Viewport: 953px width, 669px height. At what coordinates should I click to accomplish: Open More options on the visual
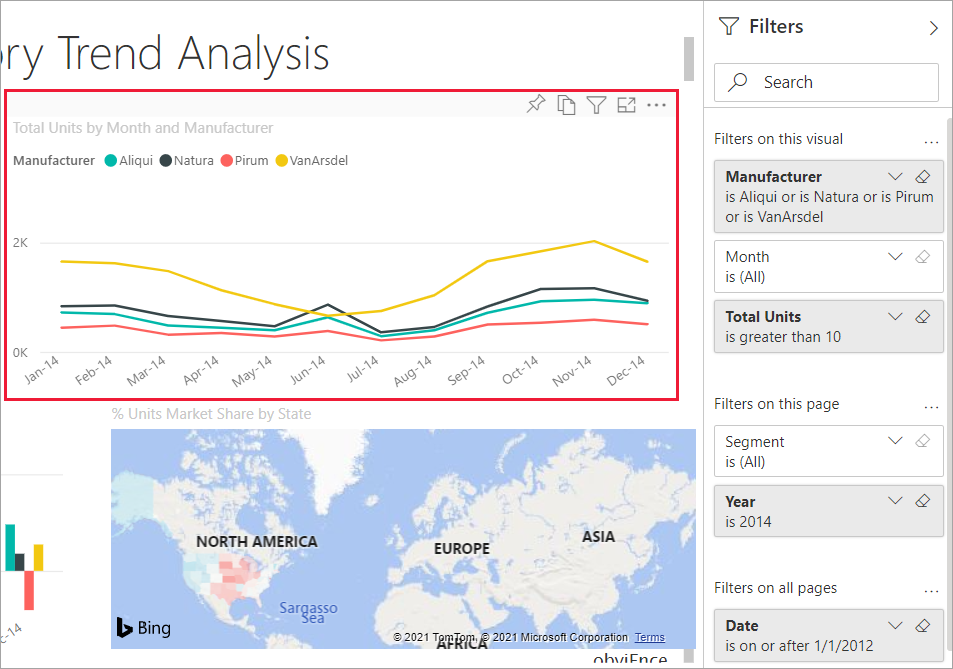tap(656, 105)
